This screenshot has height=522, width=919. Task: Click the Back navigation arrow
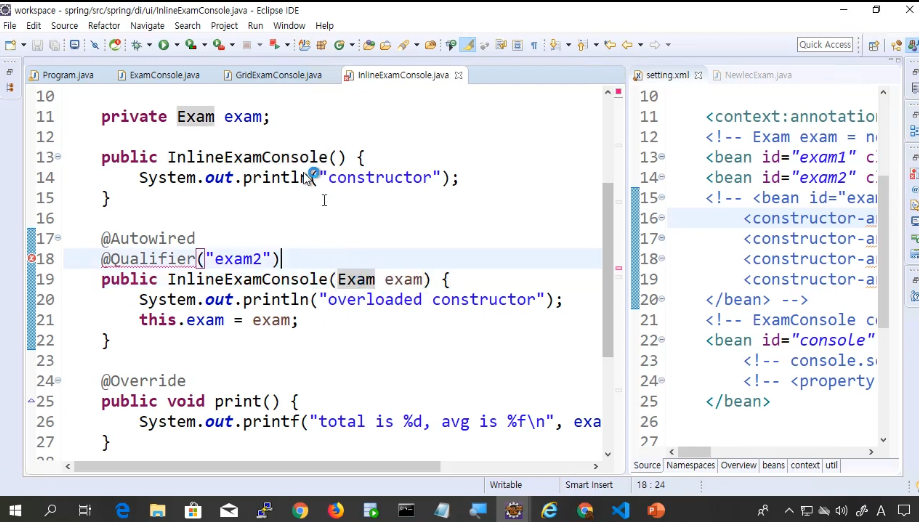pyautogui.click(x=627, y=45)
